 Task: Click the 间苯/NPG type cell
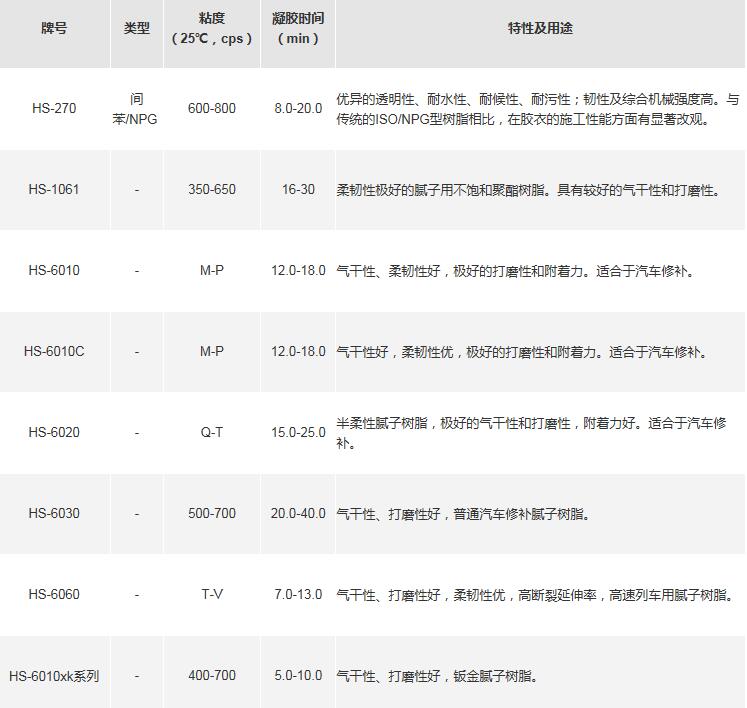[x=136, y=109]
